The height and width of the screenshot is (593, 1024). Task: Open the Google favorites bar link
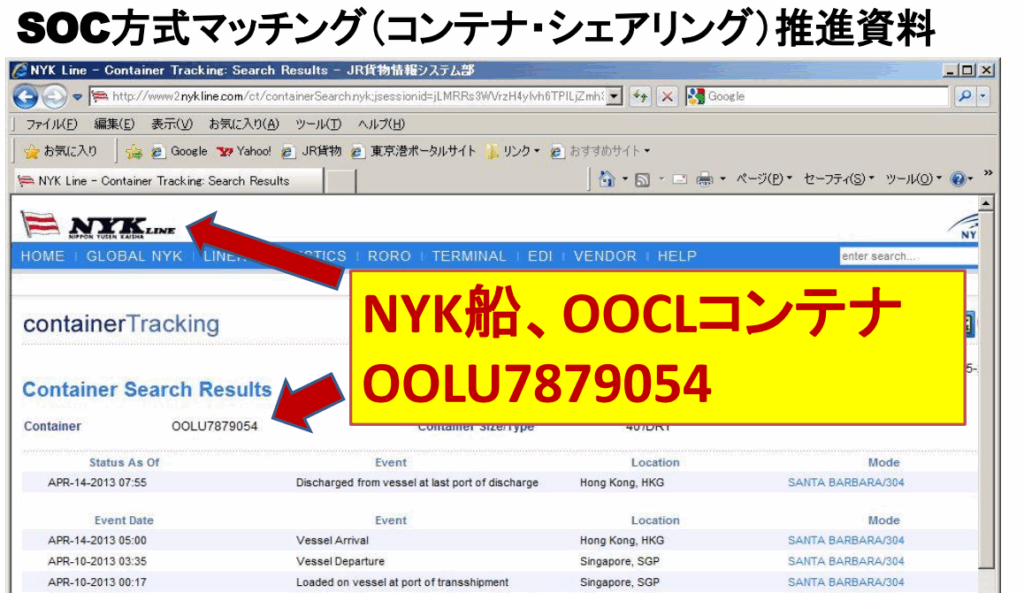[x=179, y=152]
